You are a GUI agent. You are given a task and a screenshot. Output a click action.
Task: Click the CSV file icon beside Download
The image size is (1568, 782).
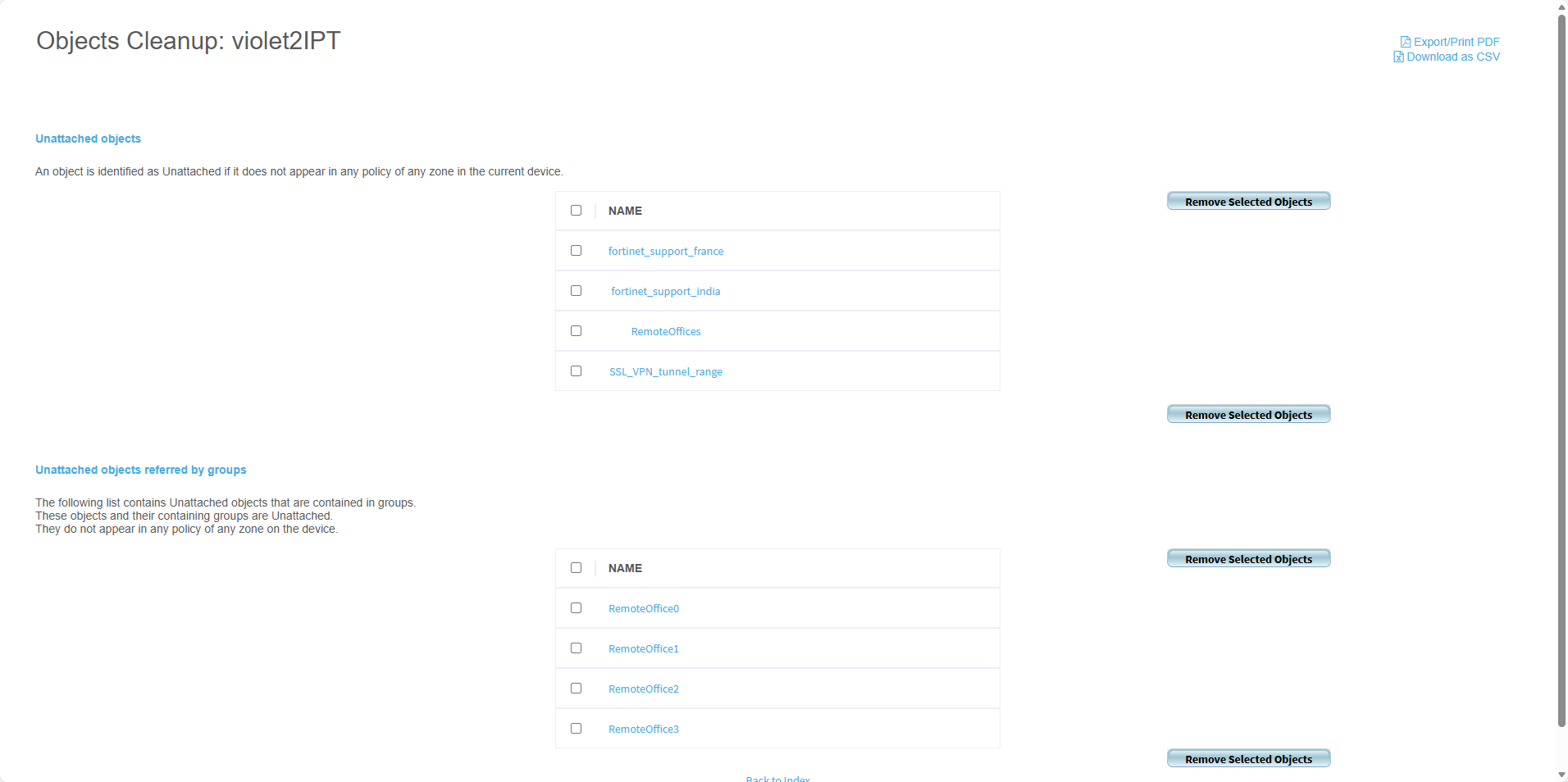click(1398, 57)
